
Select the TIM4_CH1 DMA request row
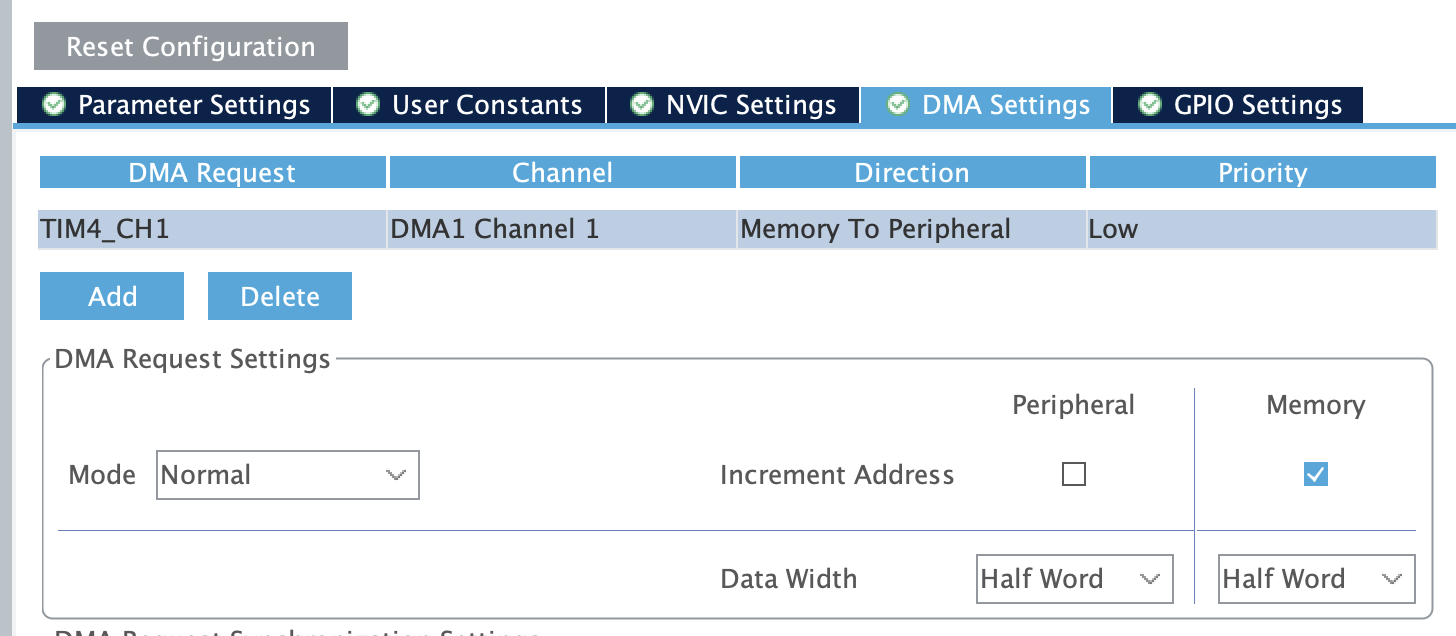click(400, 229)
